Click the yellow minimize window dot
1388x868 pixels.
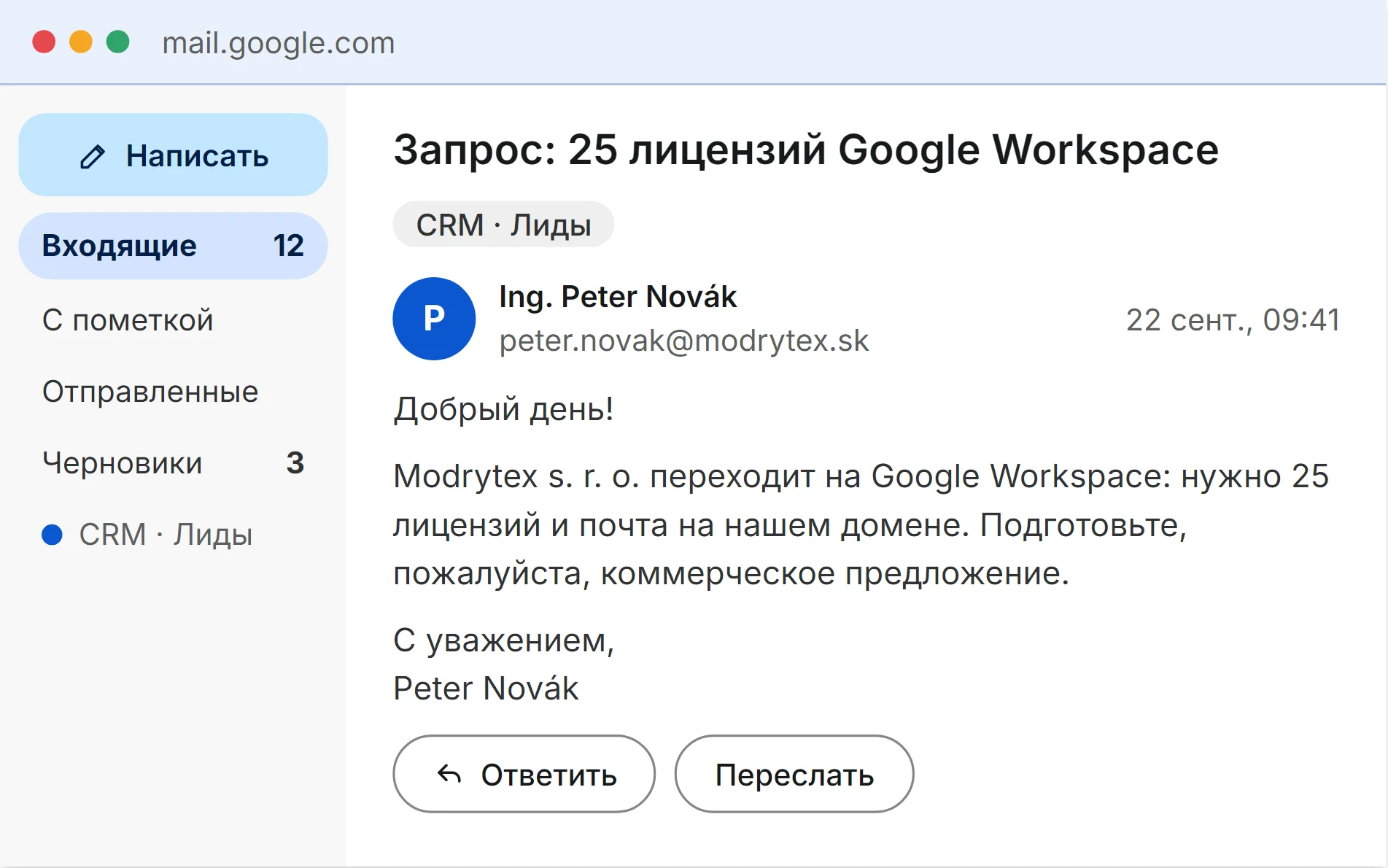(81, 42)
